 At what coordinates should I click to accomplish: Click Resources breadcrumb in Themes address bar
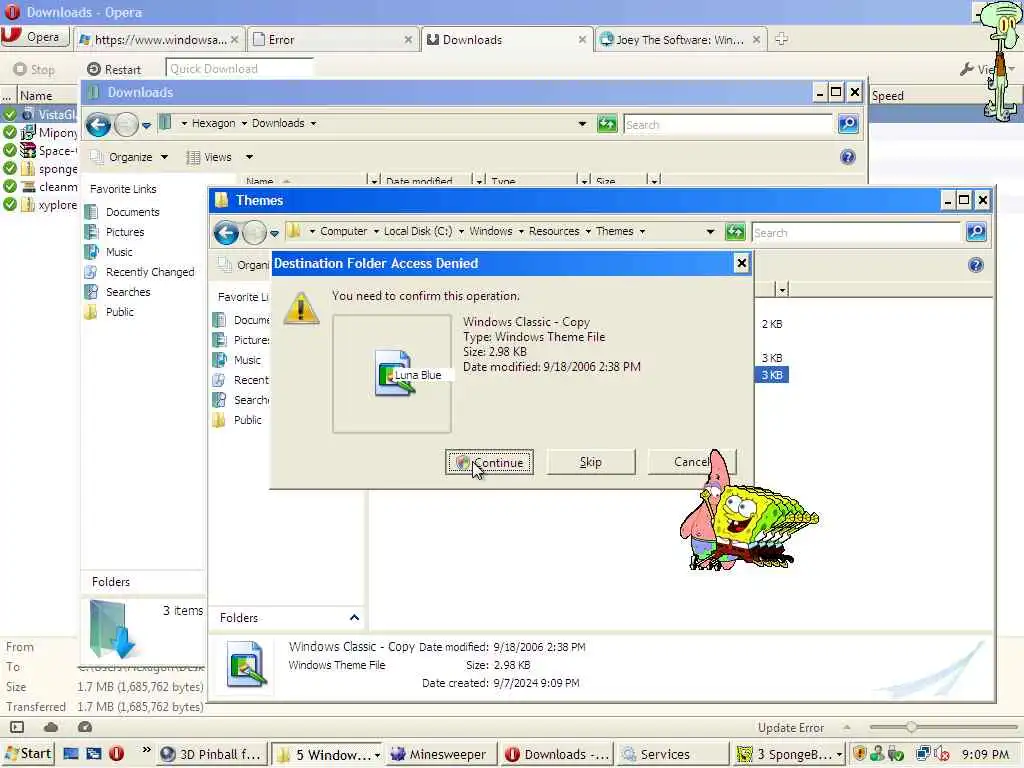coord(554,231)
